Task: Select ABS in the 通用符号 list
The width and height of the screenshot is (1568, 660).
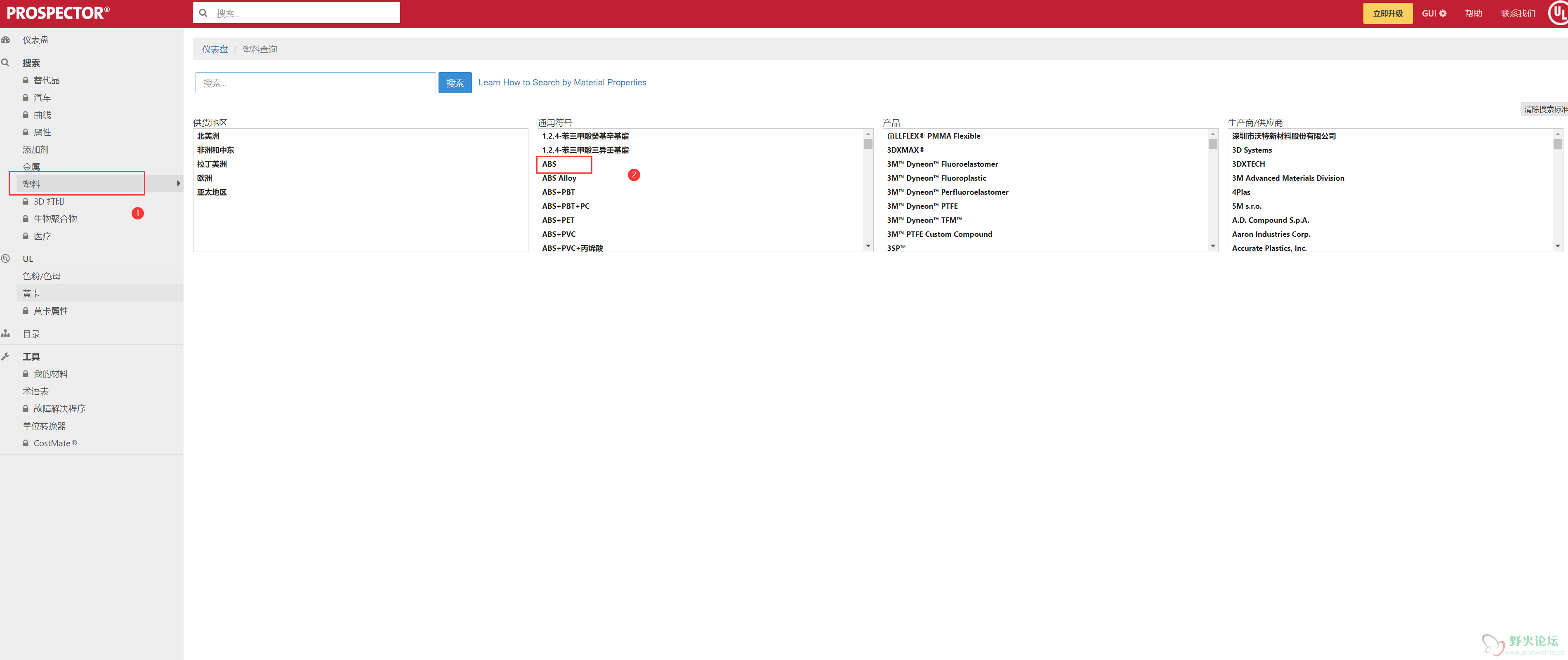Action: click(x=549, y=165)
